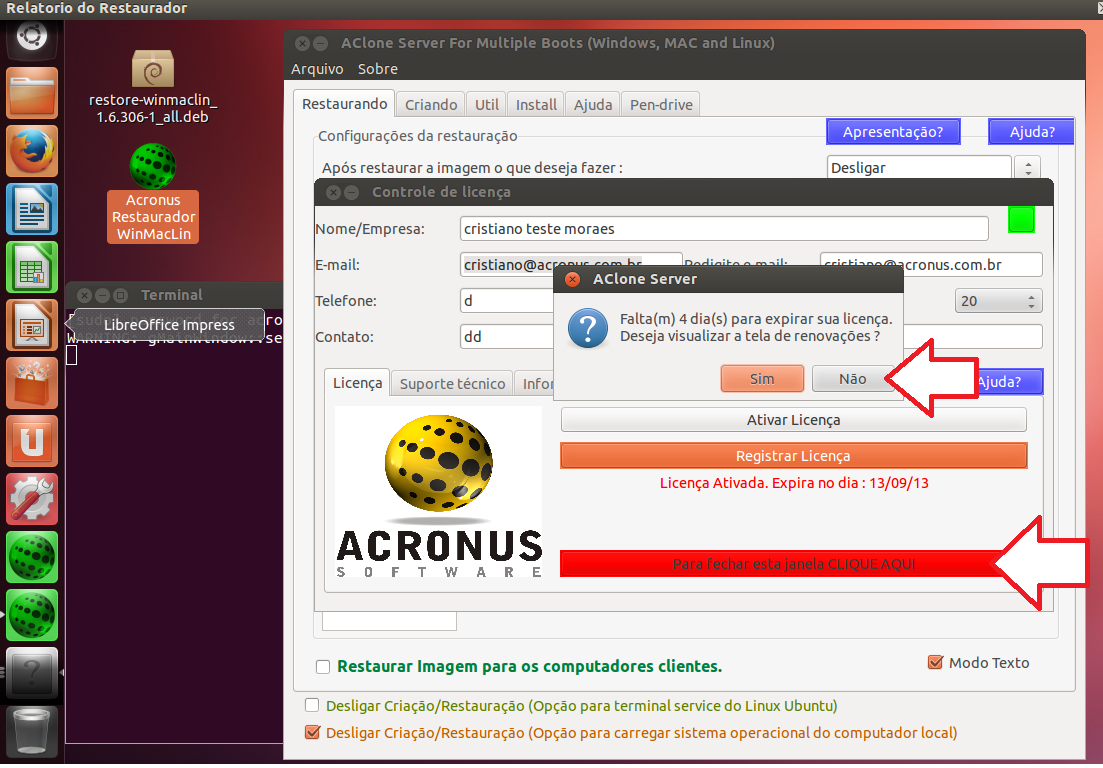Open System Settings wrench-gear icon
1103x768 pixels.
32,498
